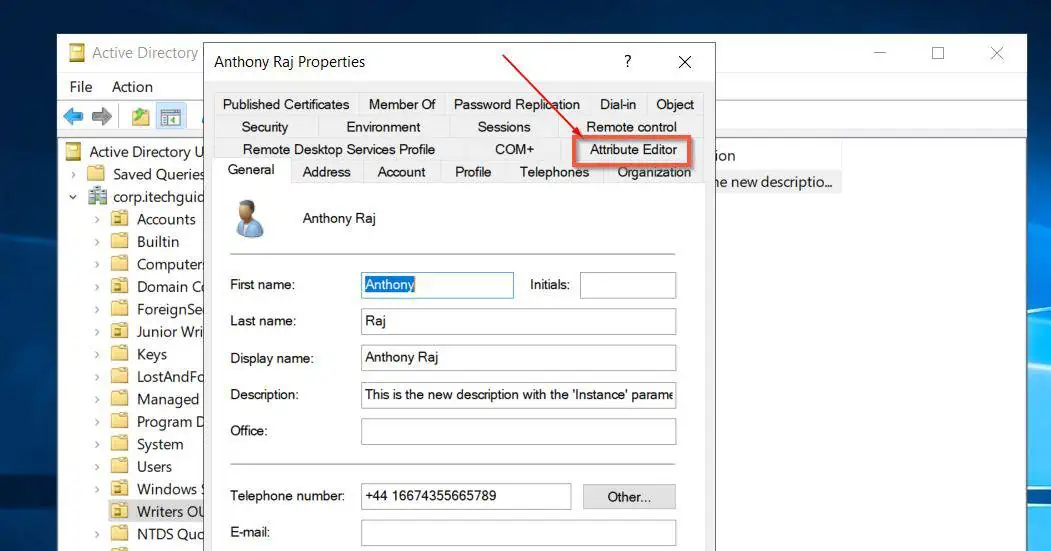The width and height of the screenshot is (1051, 551).
Task: Switch to the Address tab
Action: tap(326, 172)
